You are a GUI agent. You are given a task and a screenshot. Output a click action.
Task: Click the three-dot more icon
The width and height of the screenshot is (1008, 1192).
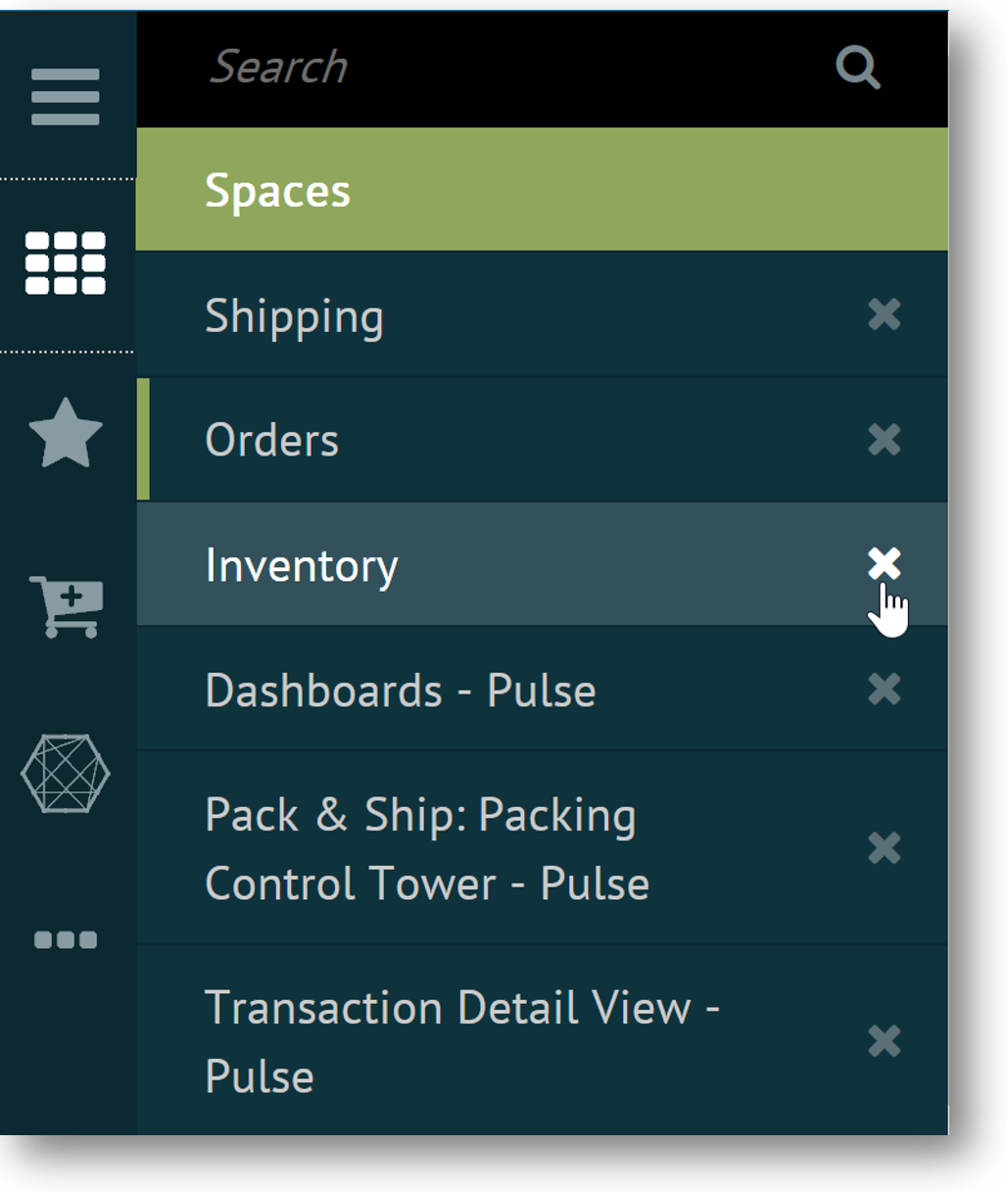click(66, 940)
